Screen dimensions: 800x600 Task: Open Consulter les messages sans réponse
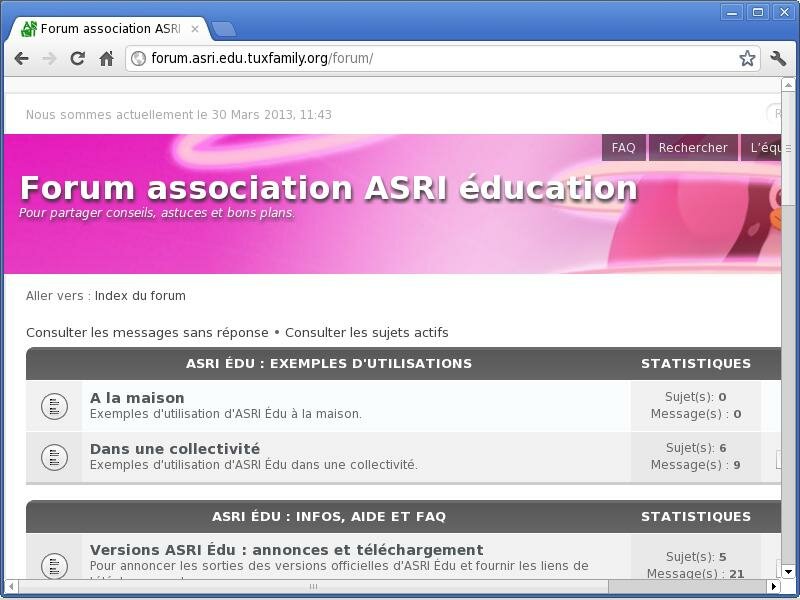tap(147, 333)
